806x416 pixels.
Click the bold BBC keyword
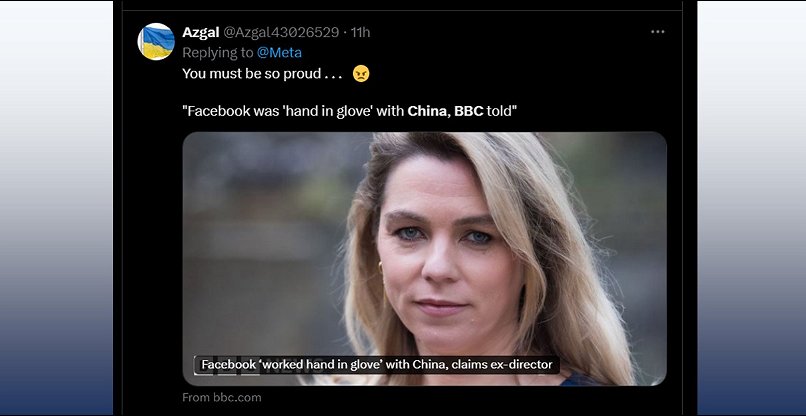click(x=468, y=111)
